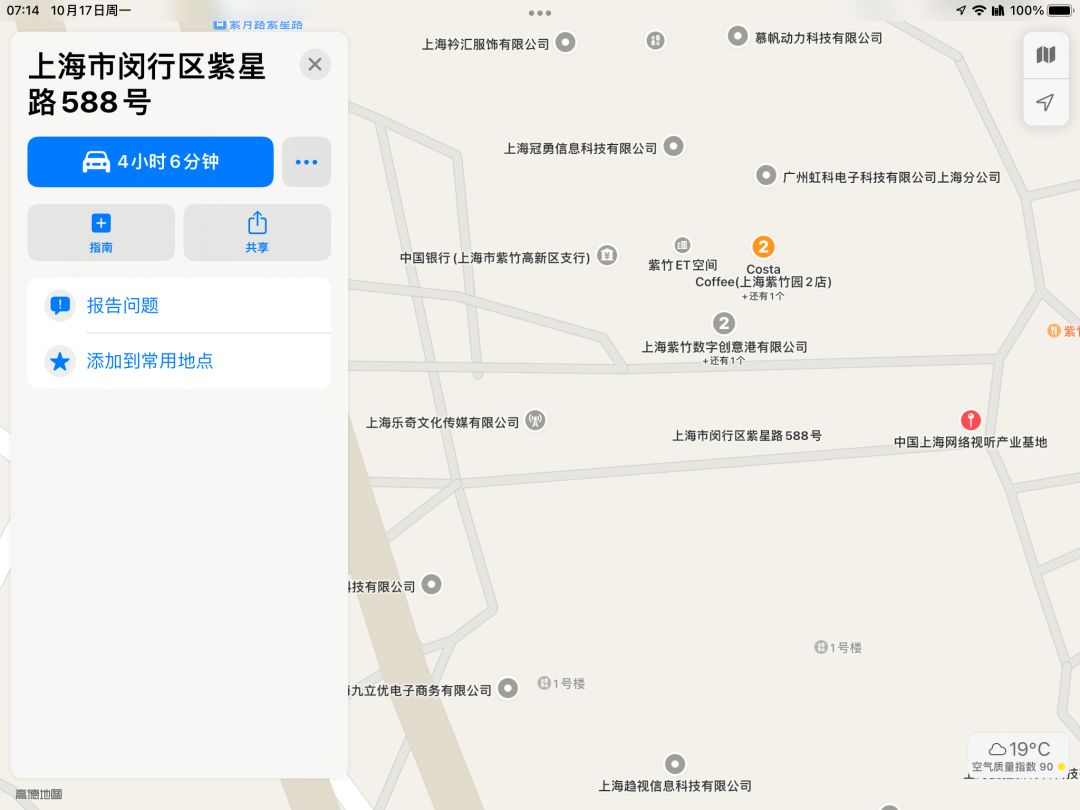Select the 紫竹ET空间 building marker
Image resolution: width=1080 pixels, height=810 pixels.
pyautogui.click(x=682, y=245)
